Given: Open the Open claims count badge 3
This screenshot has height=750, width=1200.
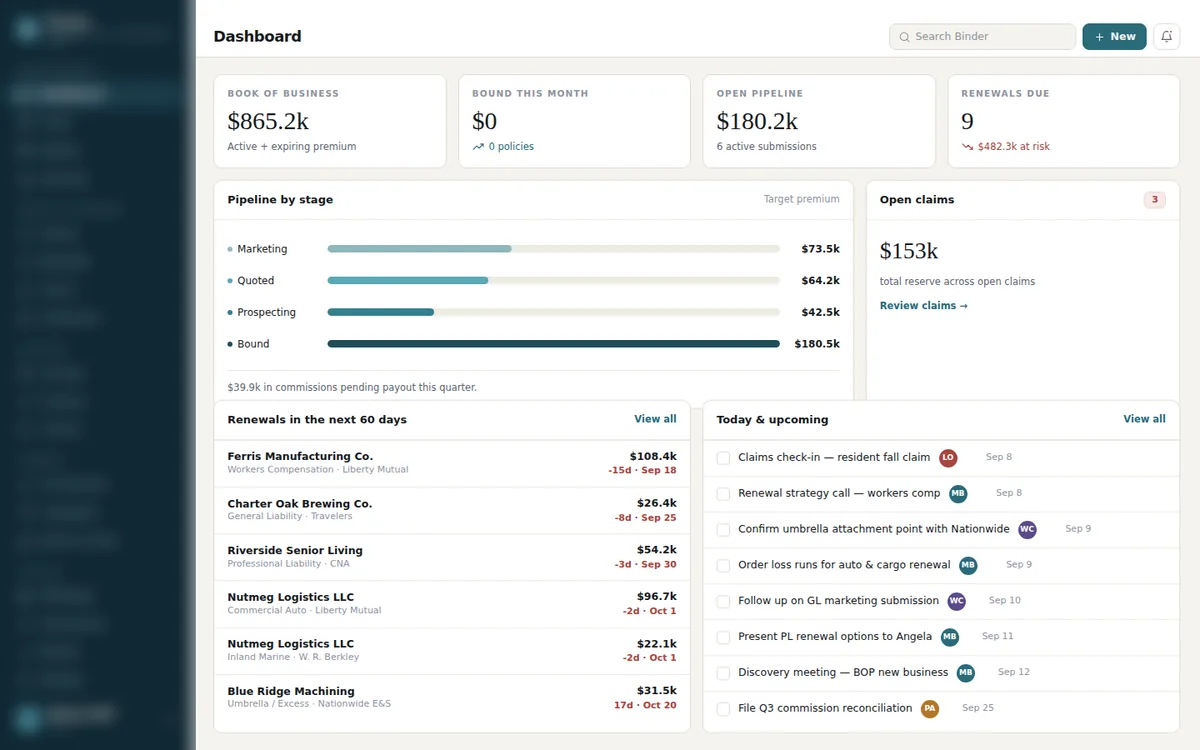Looking at the screenshot, I should coord(1155,200).
